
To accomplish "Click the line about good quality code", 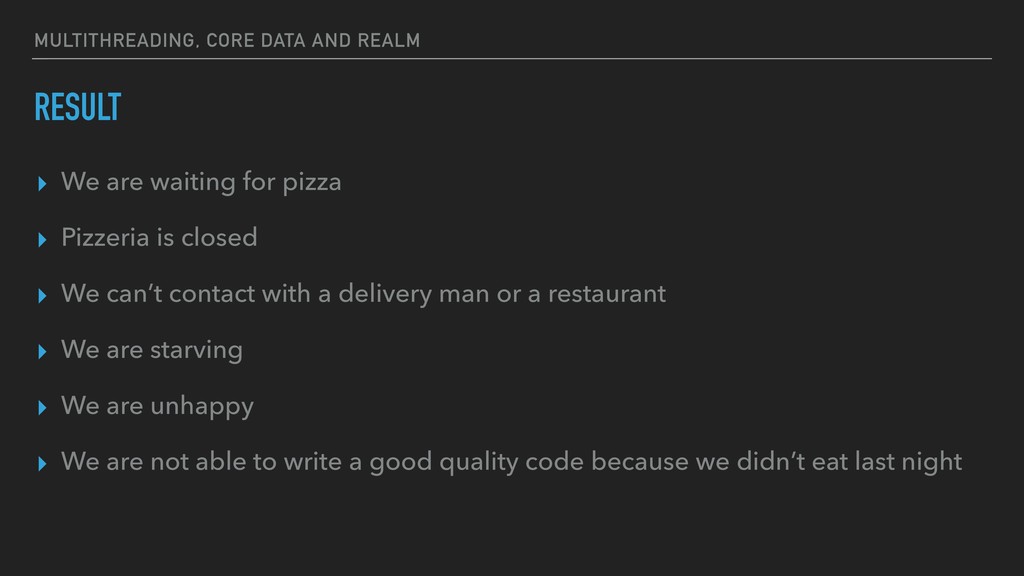I will pyautogui.click(x=511, y=462).
